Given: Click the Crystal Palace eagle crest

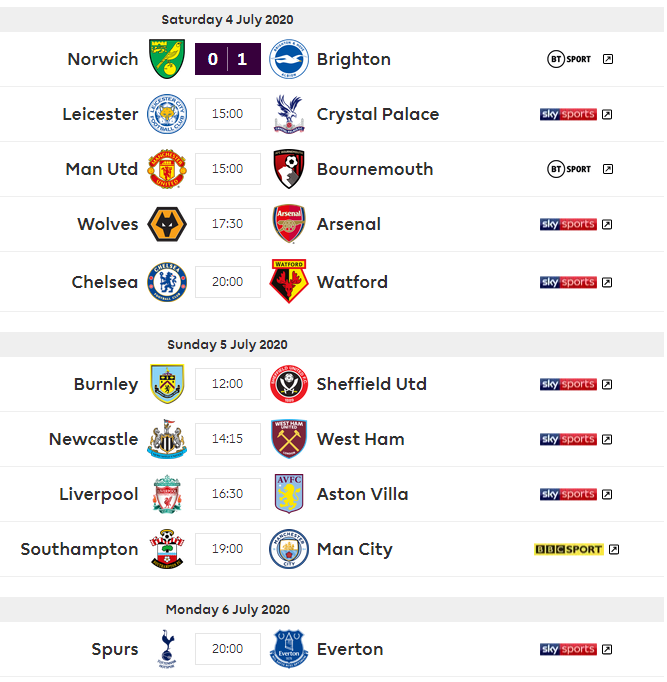Looking at the screenshot, I should [289, 114].
